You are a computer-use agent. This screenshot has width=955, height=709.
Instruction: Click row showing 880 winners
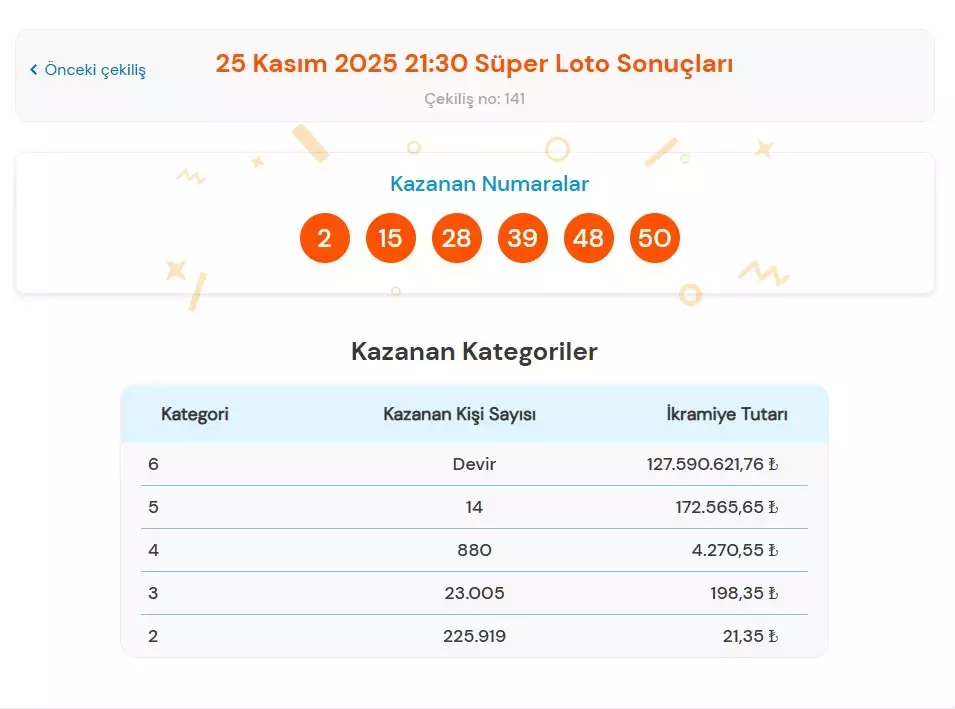(x=474, y=549)
